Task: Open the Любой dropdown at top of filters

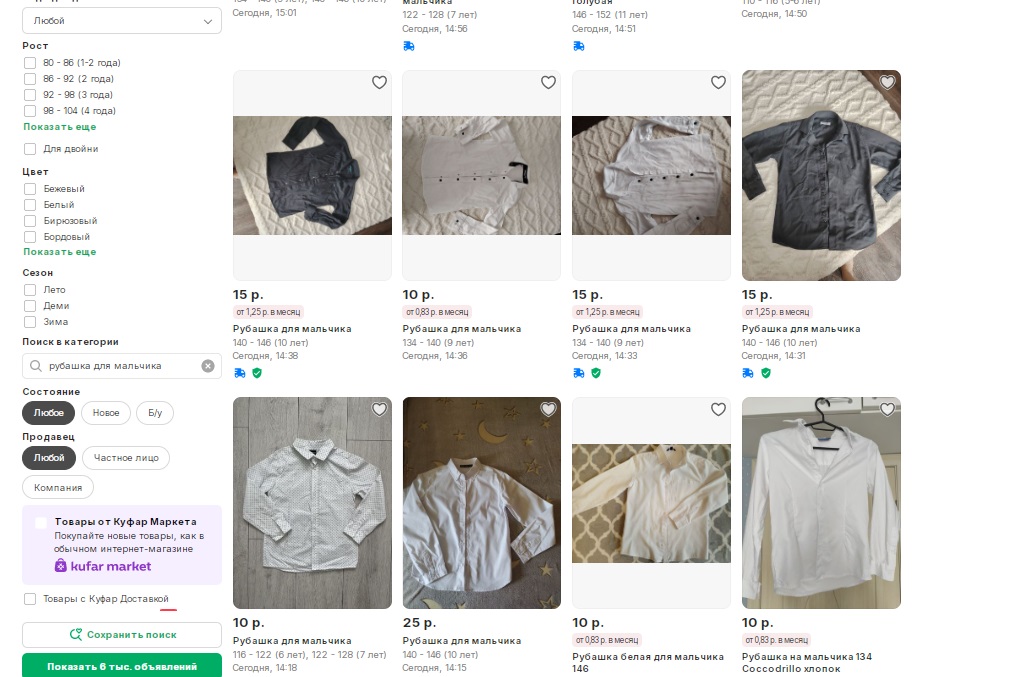Action: click(x=122, y=21)
